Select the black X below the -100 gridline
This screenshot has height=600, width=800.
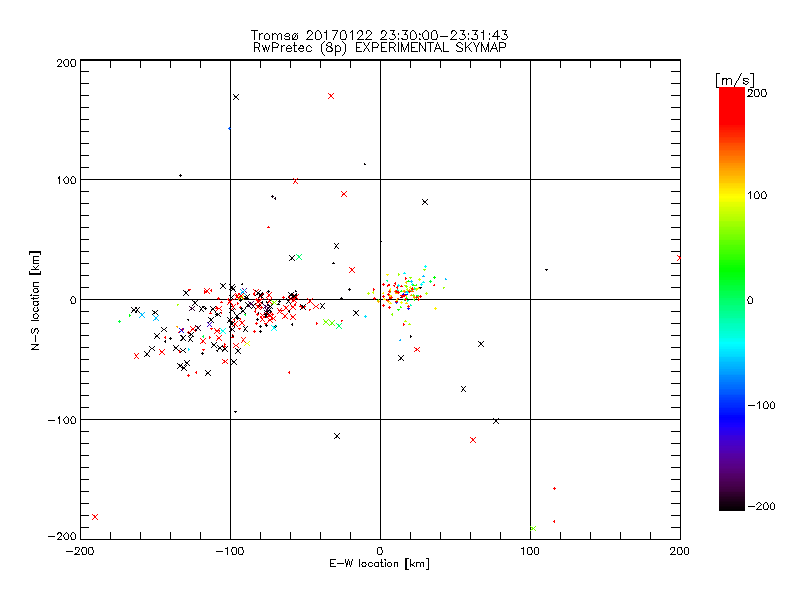[337, 436]
